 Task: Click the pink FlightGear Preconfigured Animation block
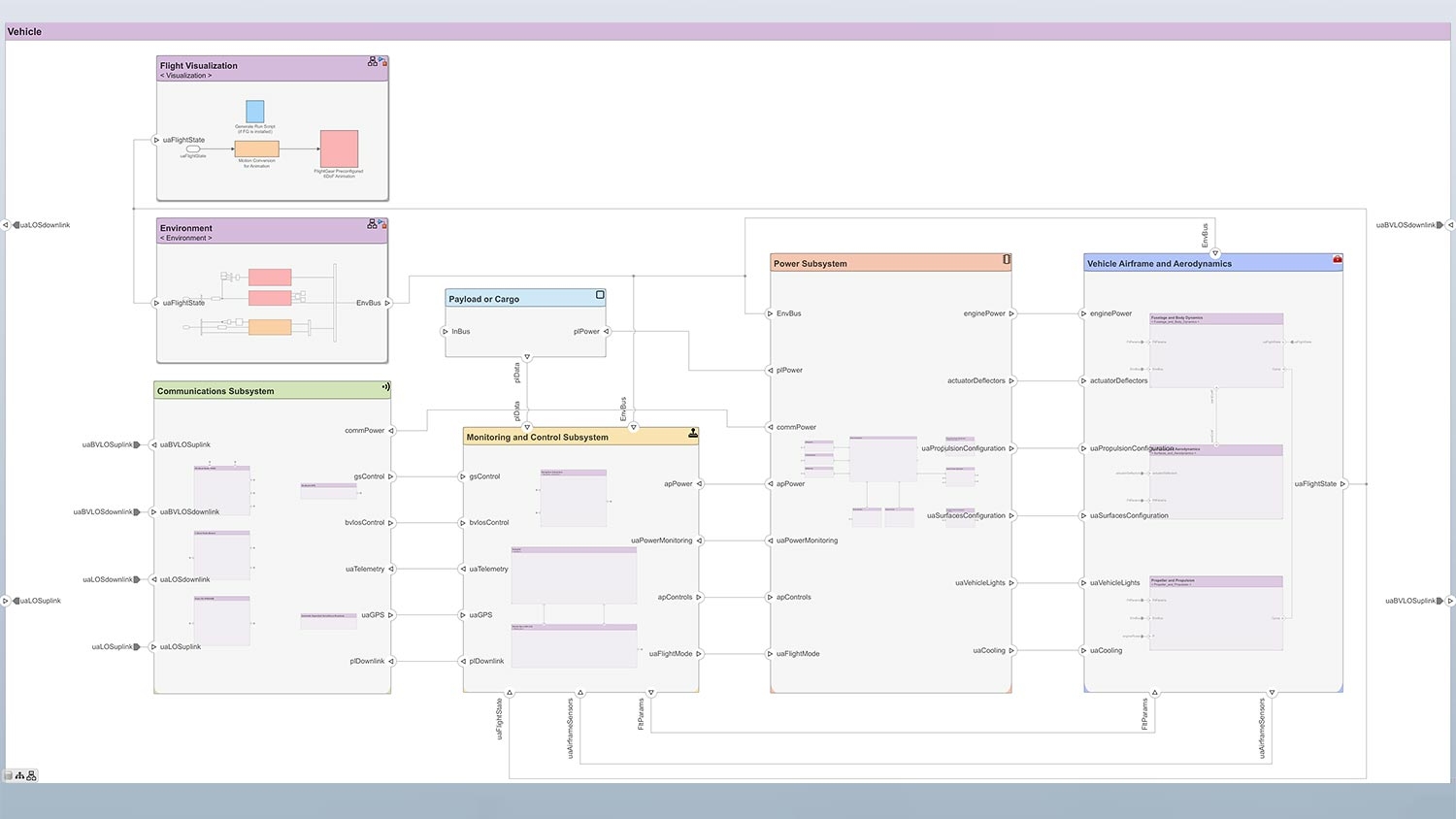340,148
